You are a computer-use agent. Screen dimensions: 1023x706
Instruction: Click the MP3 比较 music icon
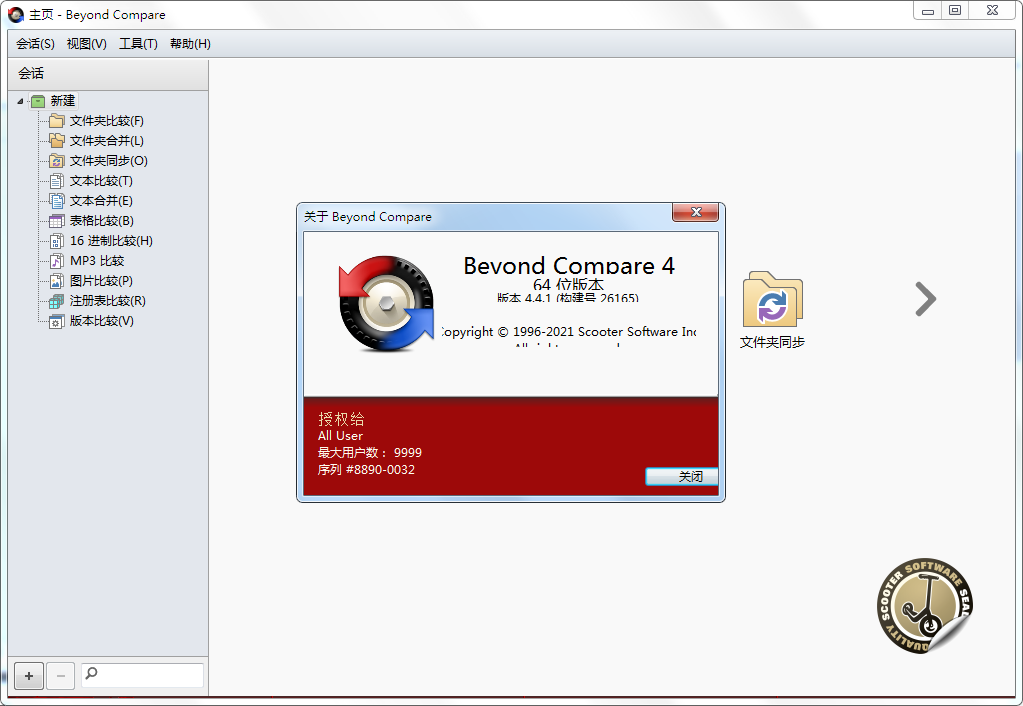57,261
